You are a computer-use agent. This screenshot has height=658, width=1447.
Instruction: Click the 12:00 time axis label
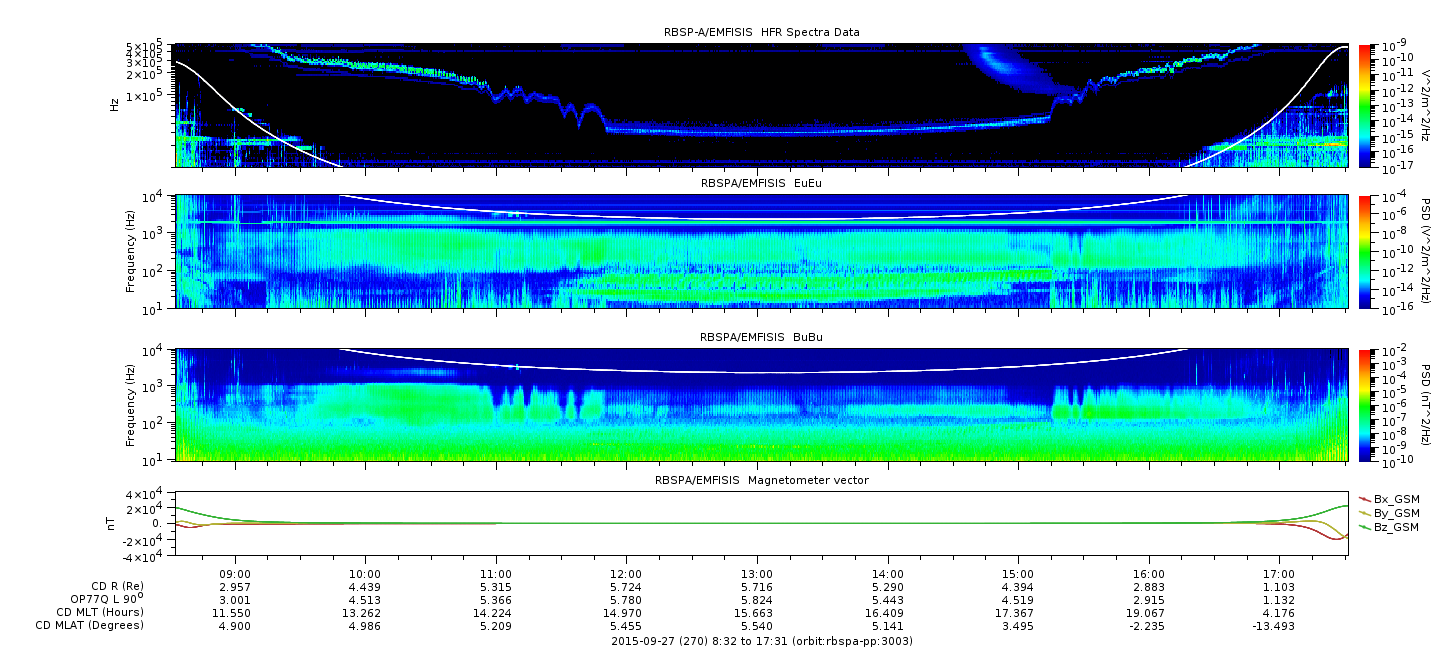tap(626, 575)
